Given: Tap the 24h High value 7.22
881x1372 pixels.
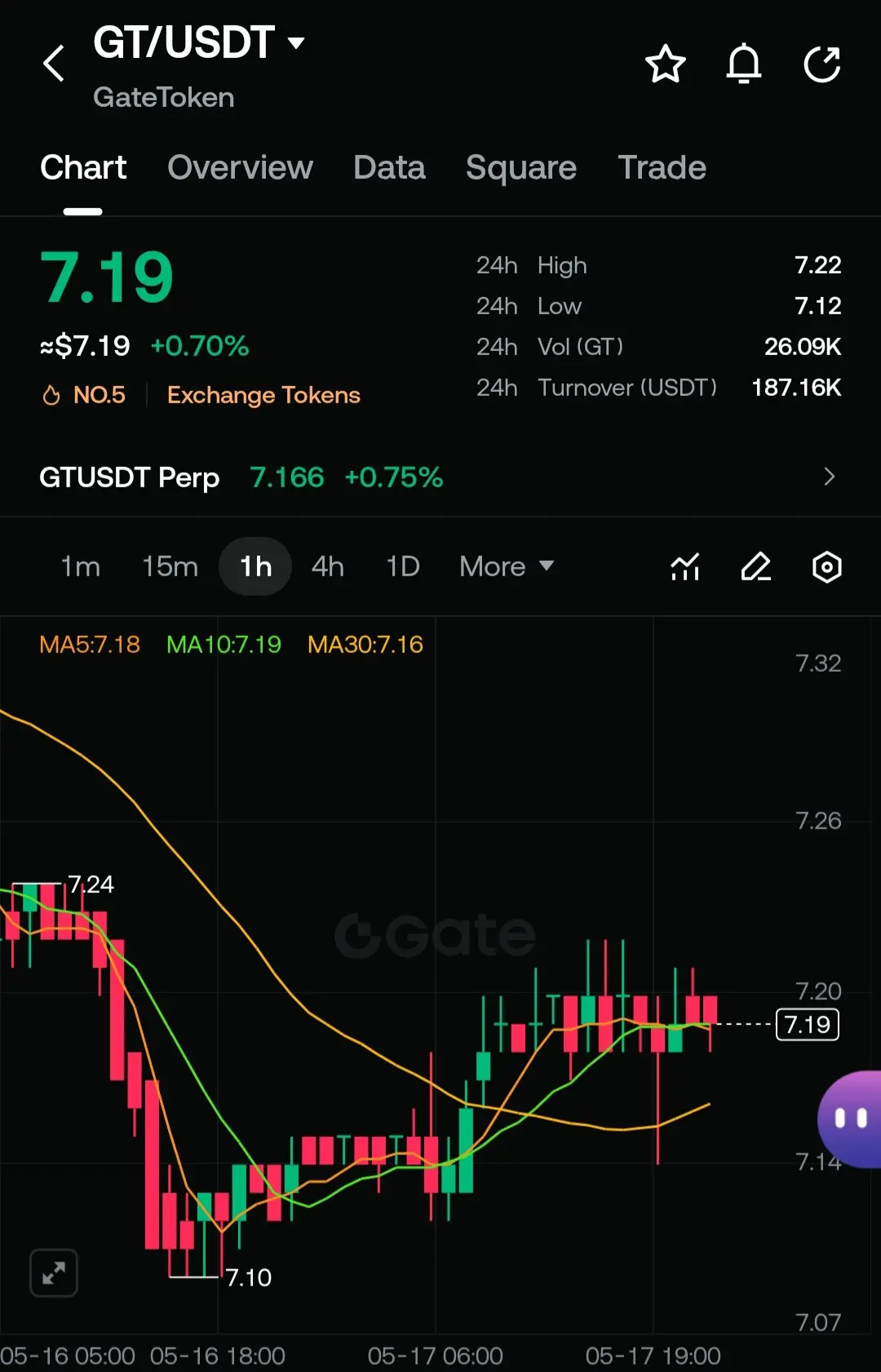Looking at the screenshot, I should [x=818, y=265].
